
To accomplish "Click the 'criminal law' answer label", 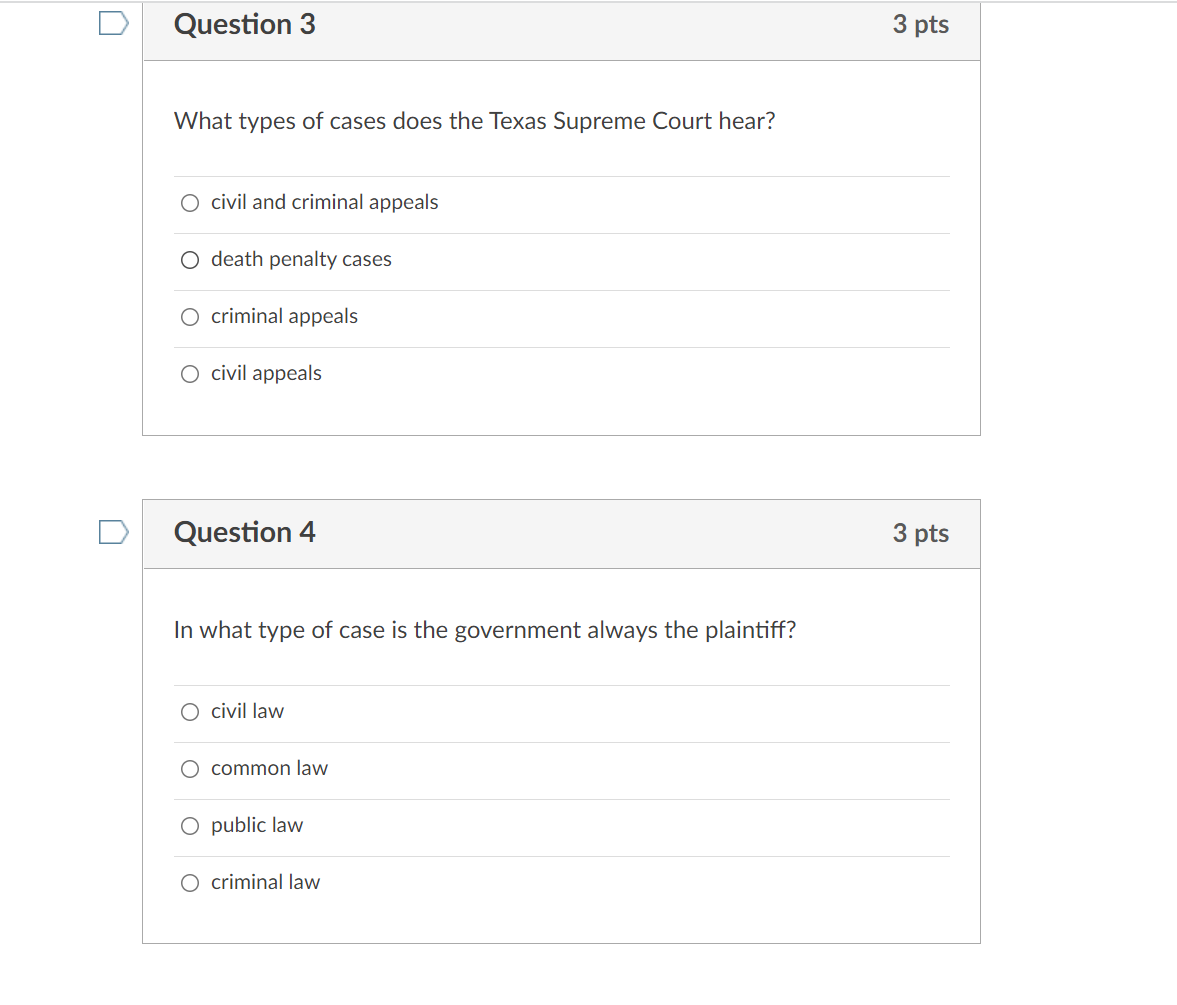I will coord(265,883).
